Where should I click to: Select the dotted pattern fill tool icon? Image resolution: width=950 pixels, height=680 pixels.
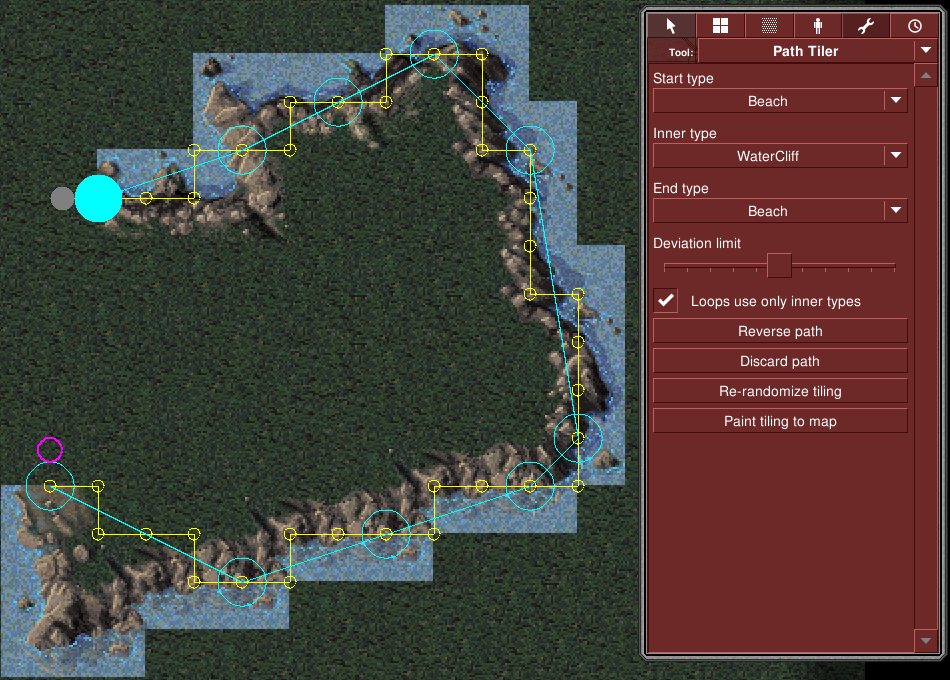pyautogui.click(x=769, y=25)
